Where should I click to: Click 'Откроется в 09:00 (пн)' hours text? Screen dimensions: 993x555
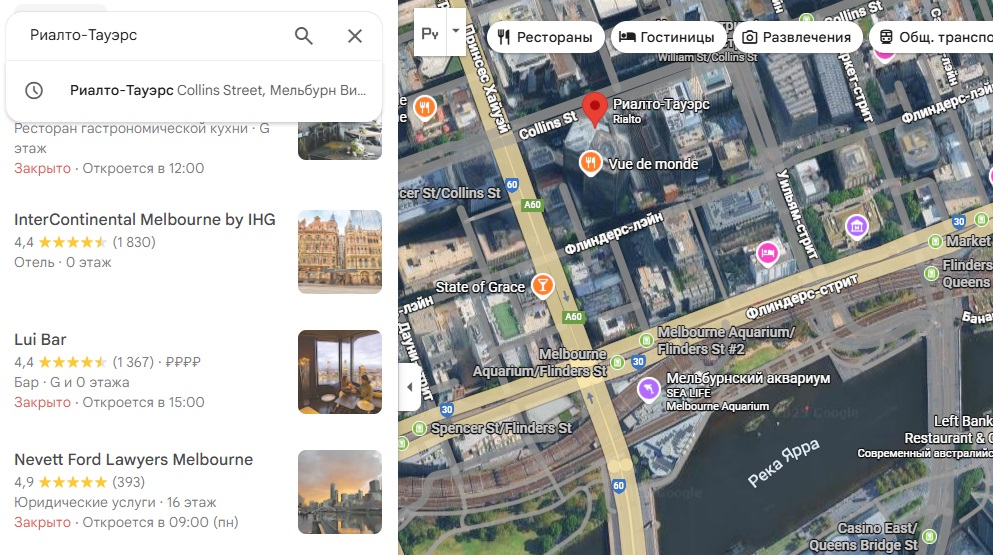[x=160, y=523]
